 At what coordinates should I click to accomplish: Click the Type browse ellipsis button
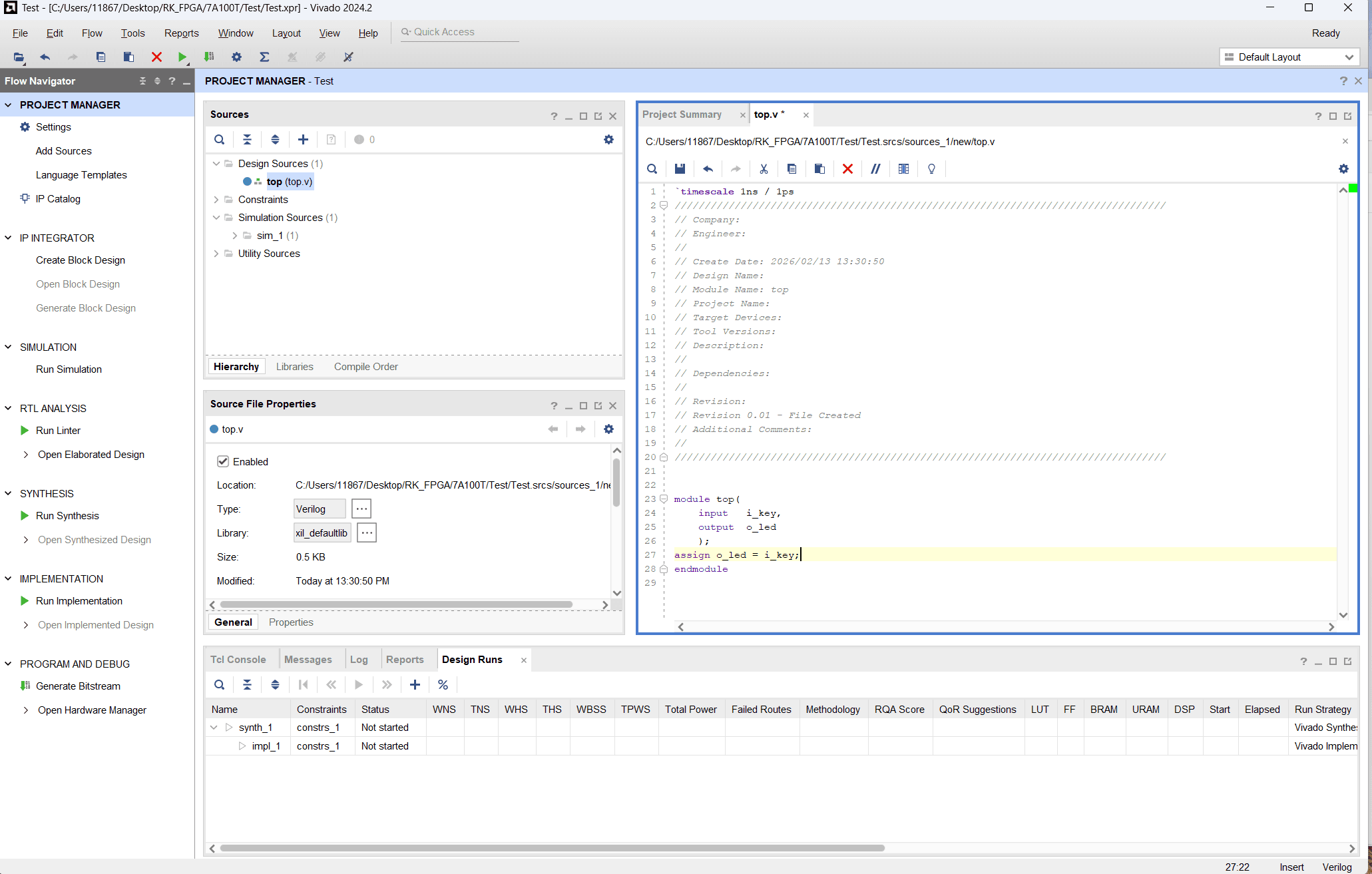361,509
